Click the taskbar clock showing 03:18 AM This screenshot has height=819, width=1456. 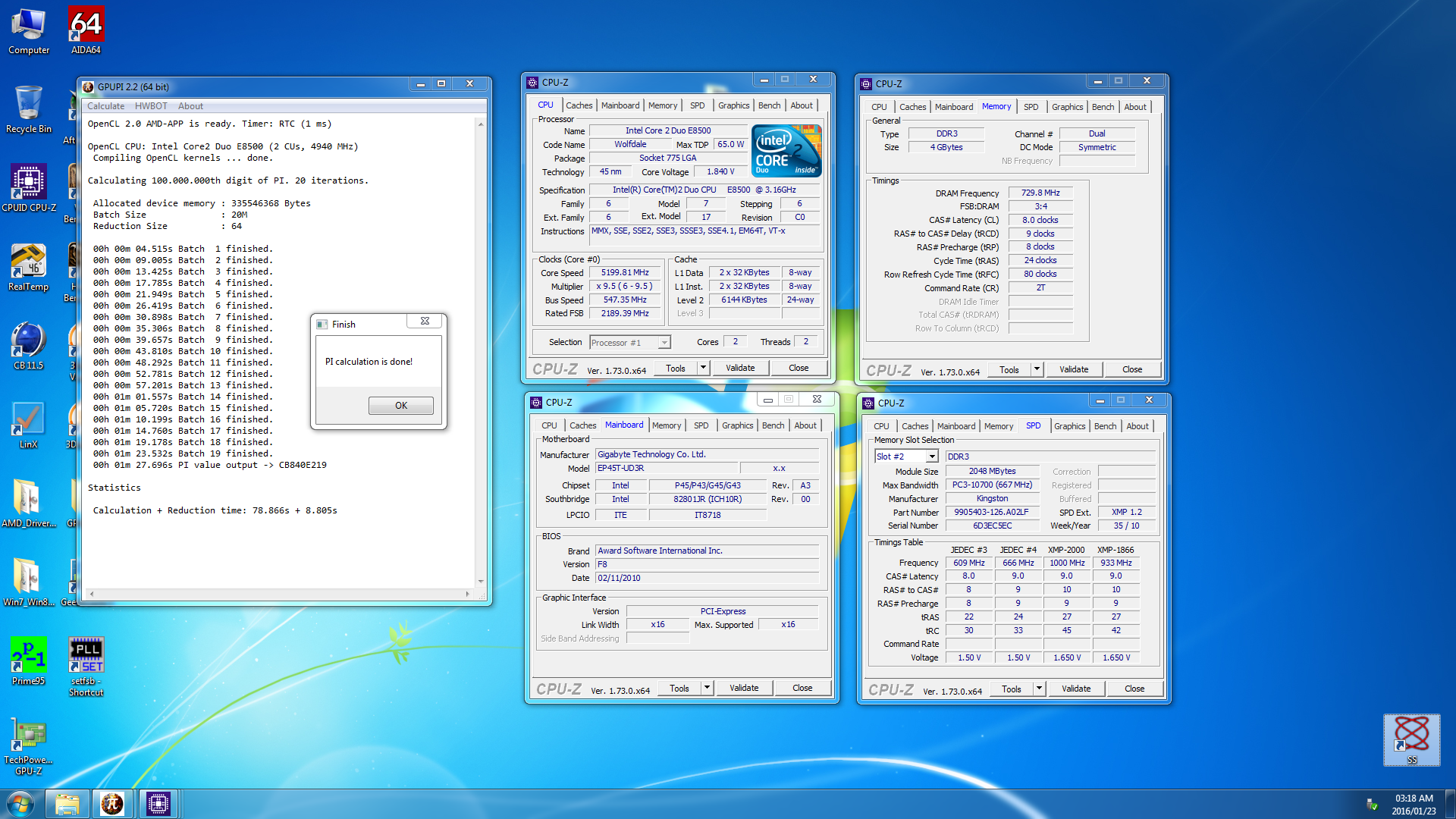pos(1414,804)
